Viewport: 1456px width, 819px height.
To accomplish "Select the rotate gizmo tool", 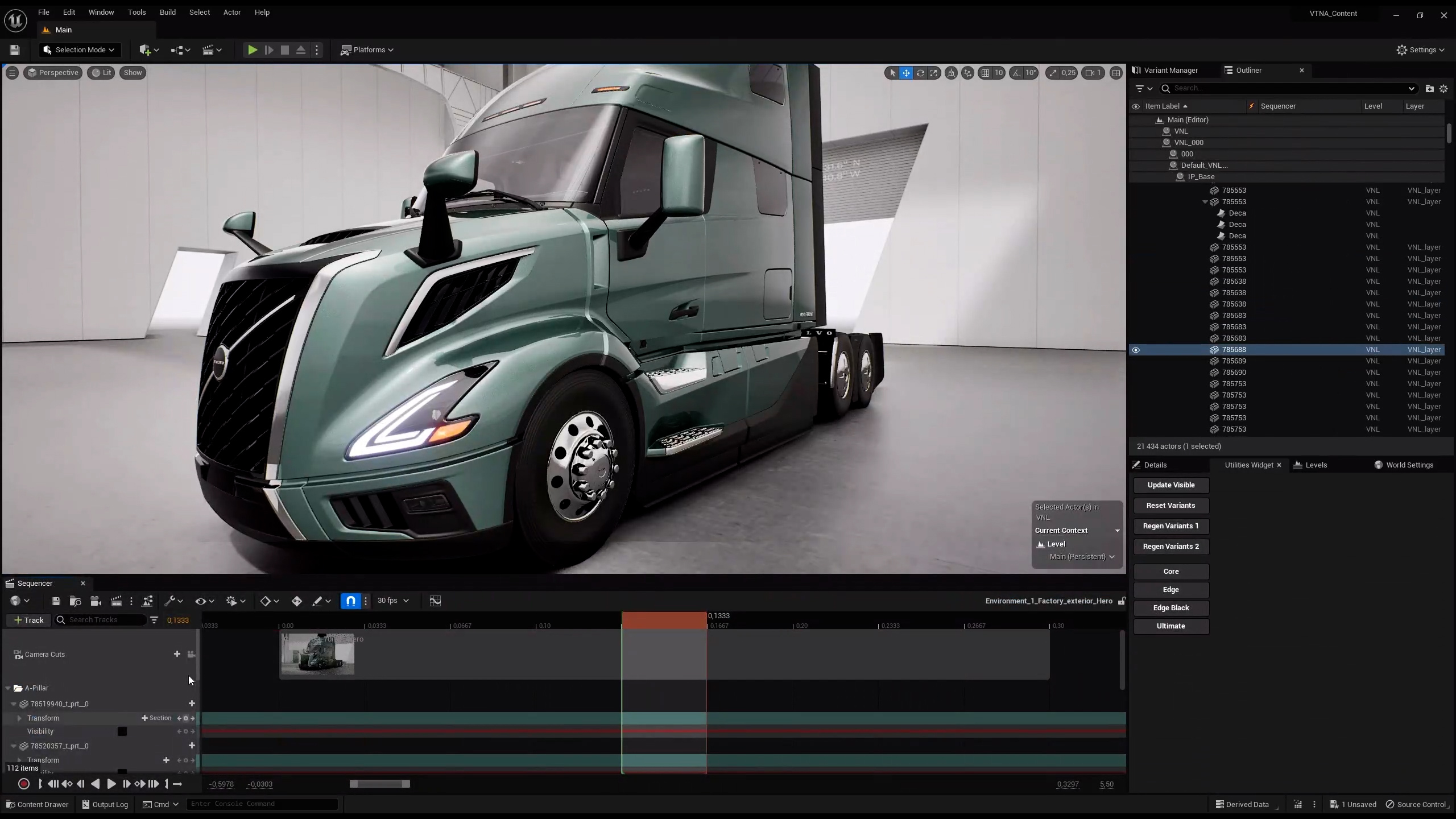I will (920, 73).
